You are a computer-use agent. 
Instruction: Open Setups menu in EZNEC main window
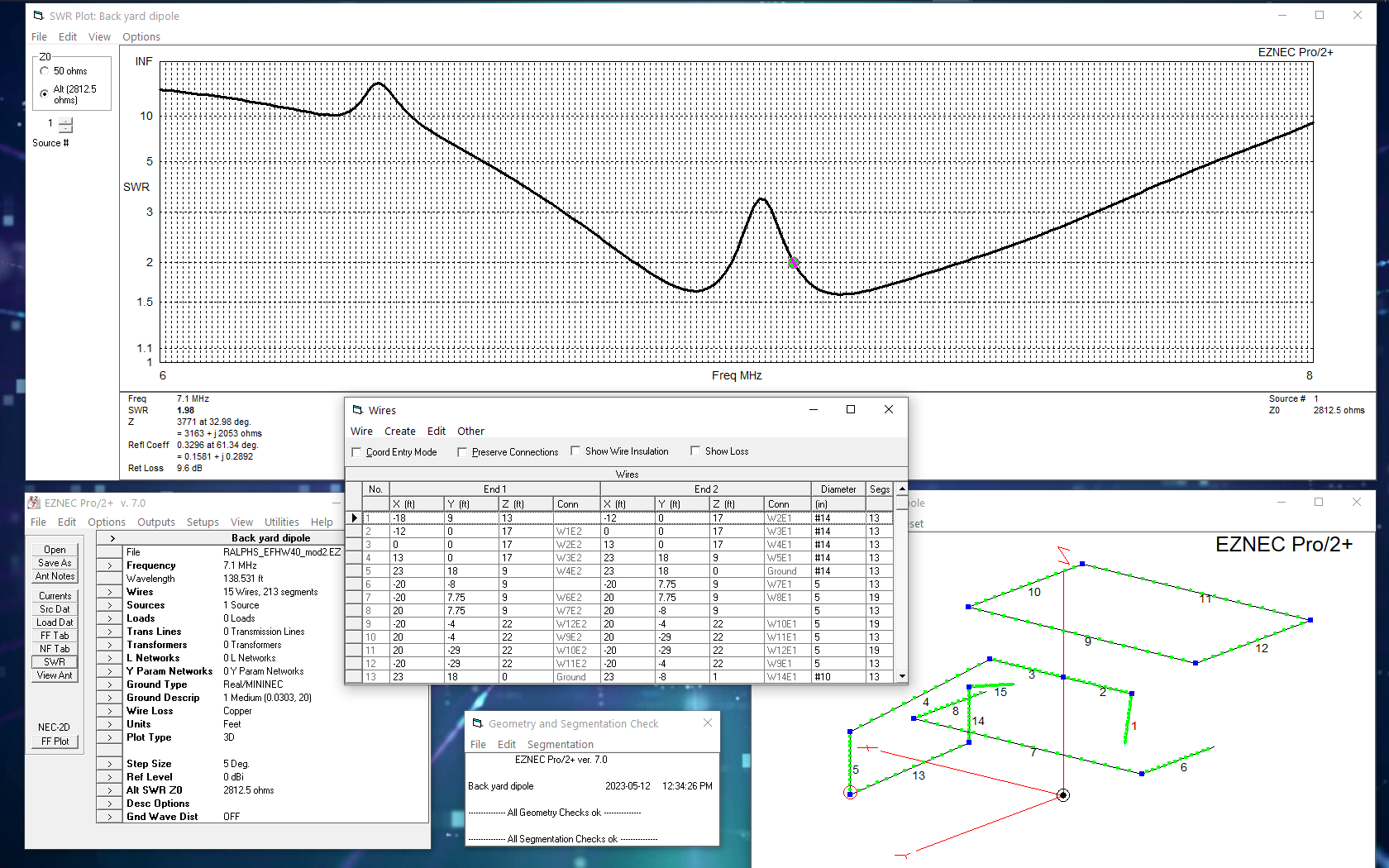click(203, 522)
